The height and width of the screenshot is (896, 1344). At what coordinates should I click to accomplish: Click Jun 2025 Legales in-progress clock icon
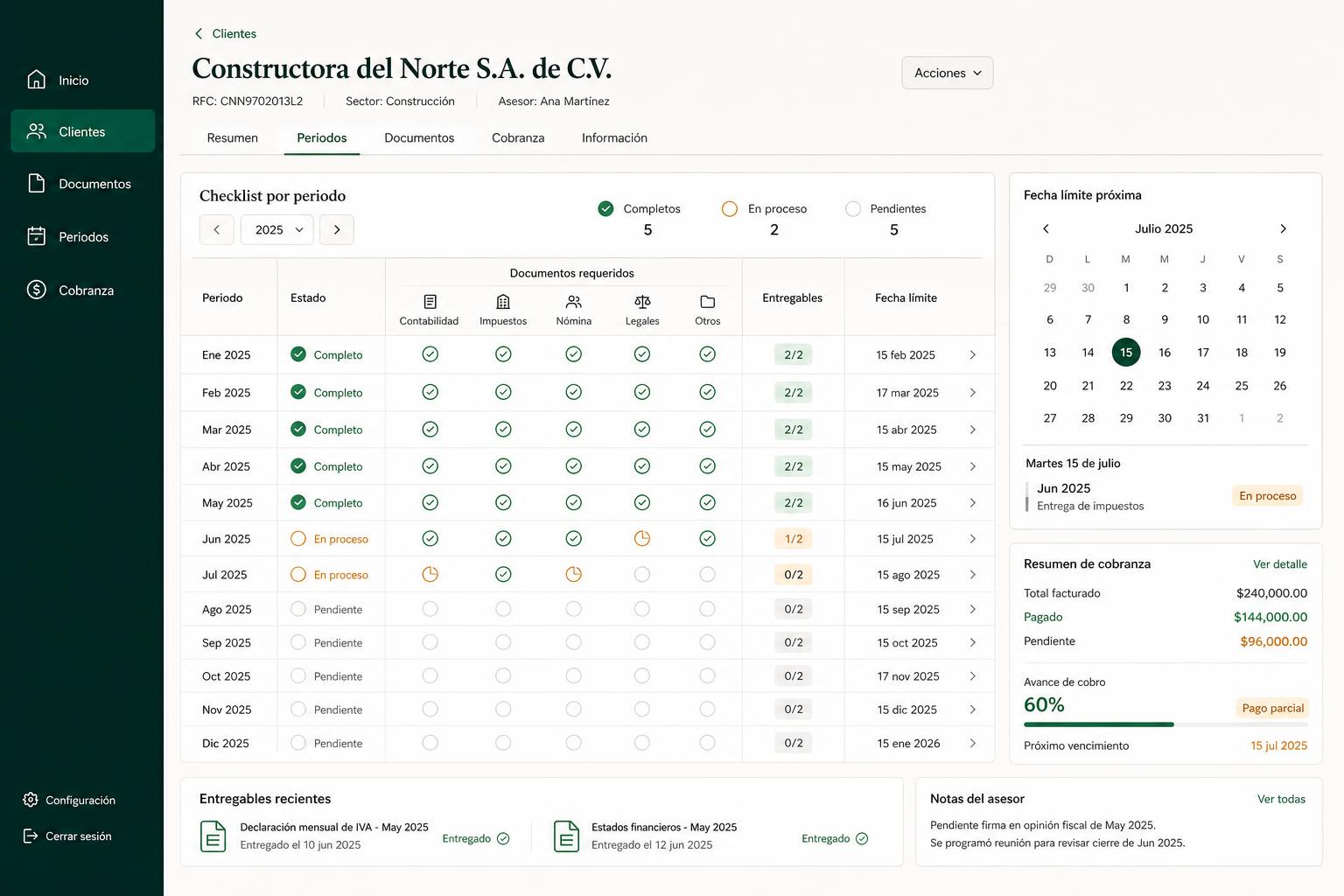click(642, 538)
